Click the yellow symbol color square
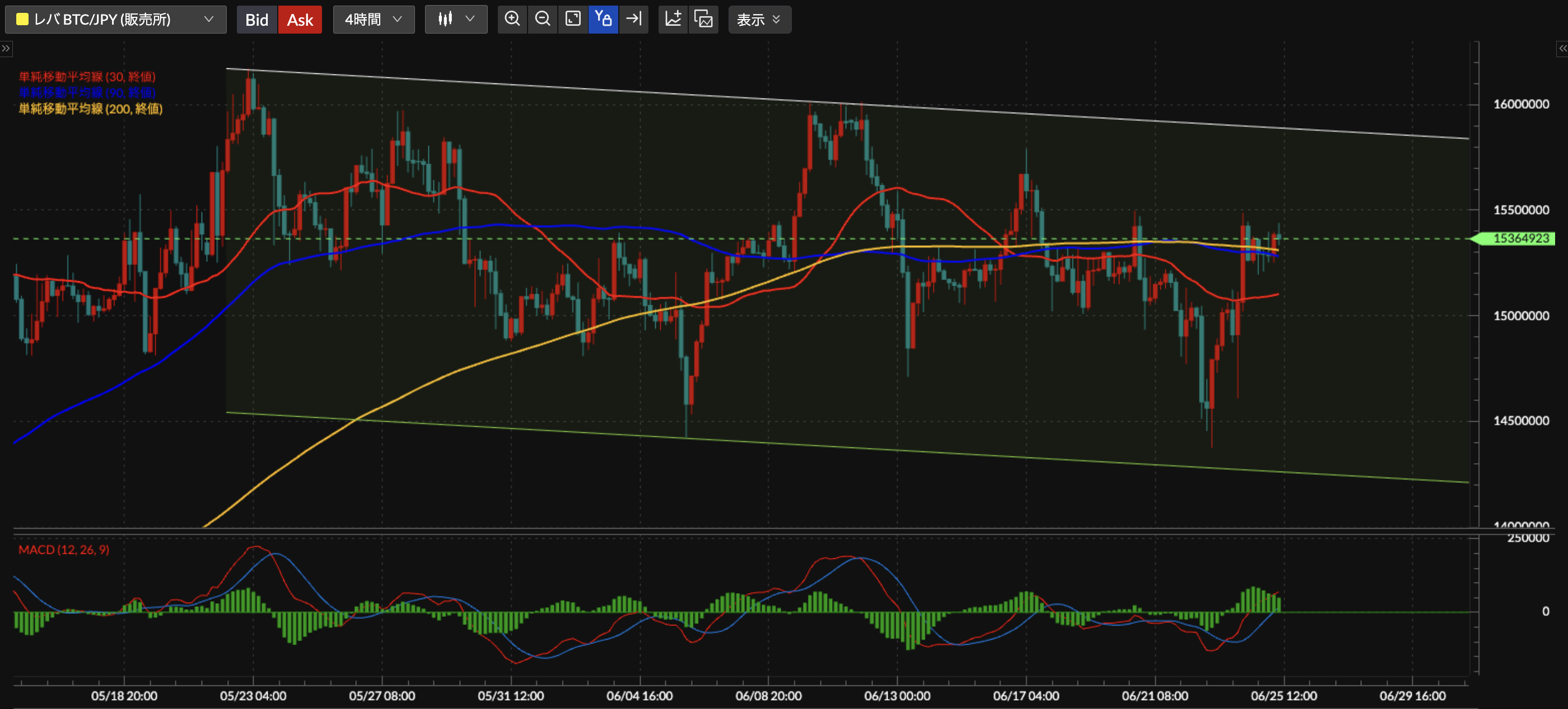The image size is (1568, 709). (x=22, y=20)
